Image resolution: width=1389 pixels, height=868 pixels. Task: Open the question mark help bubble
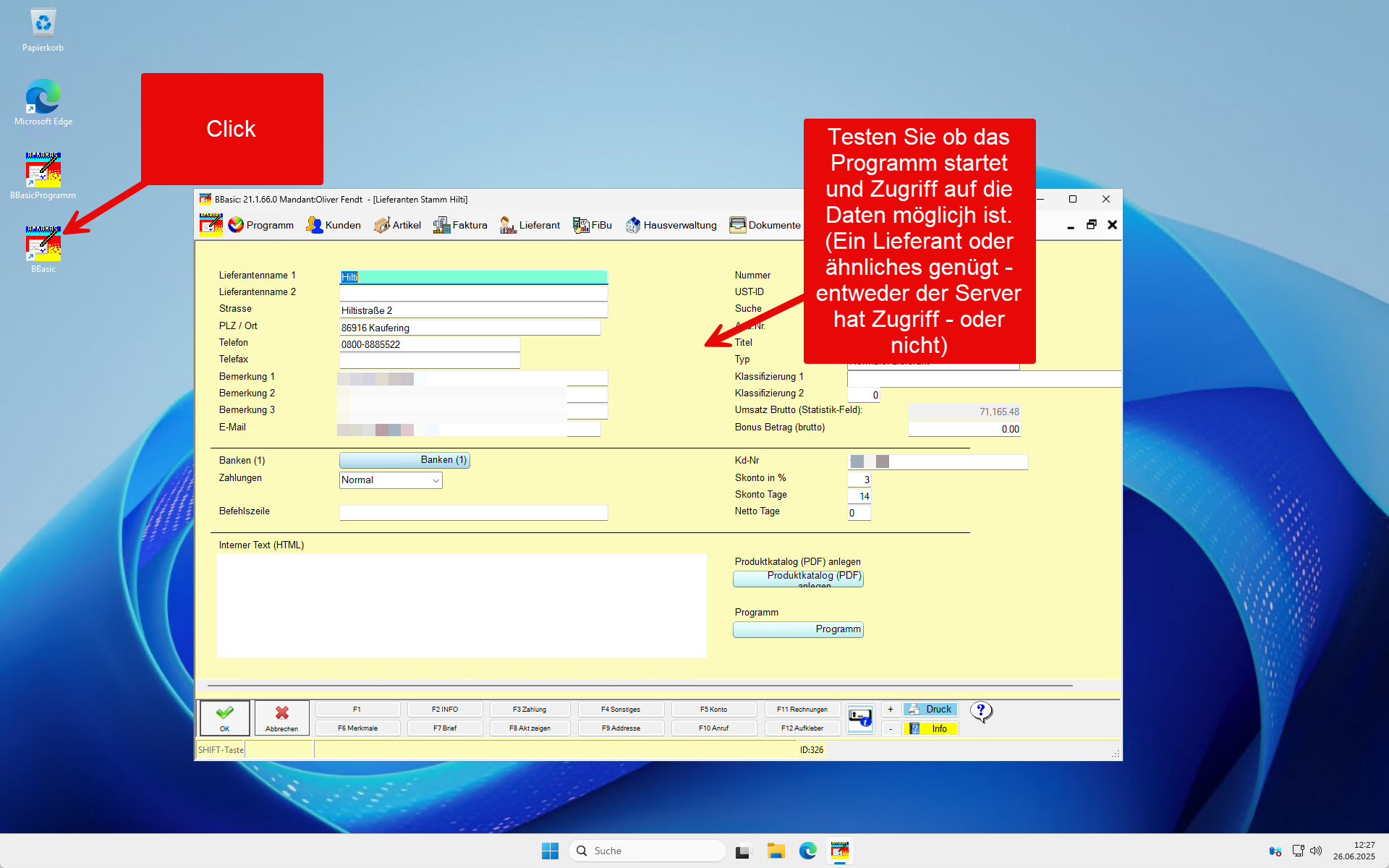coord(981,712)
